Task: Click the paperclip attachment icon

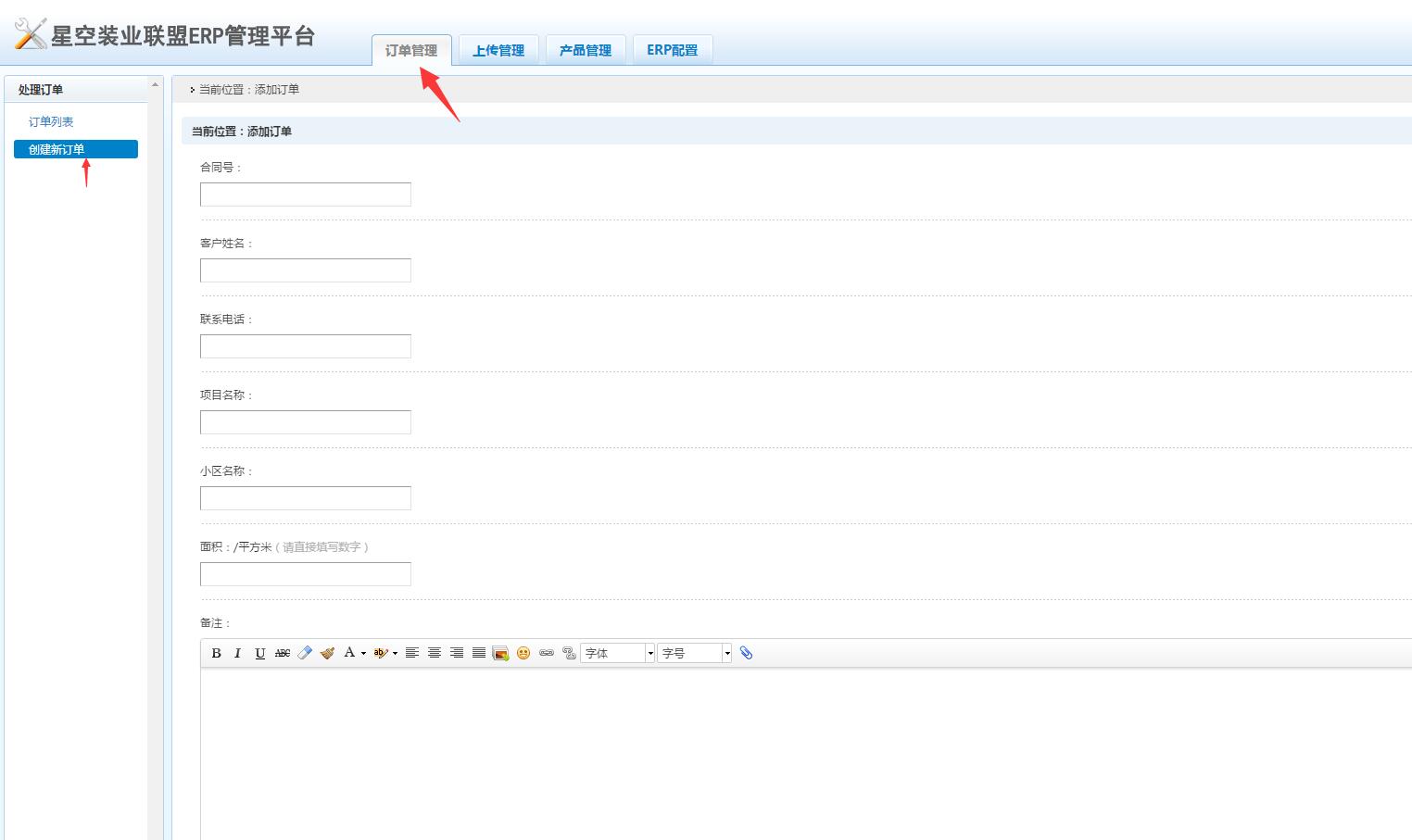Action: point(746,653)
